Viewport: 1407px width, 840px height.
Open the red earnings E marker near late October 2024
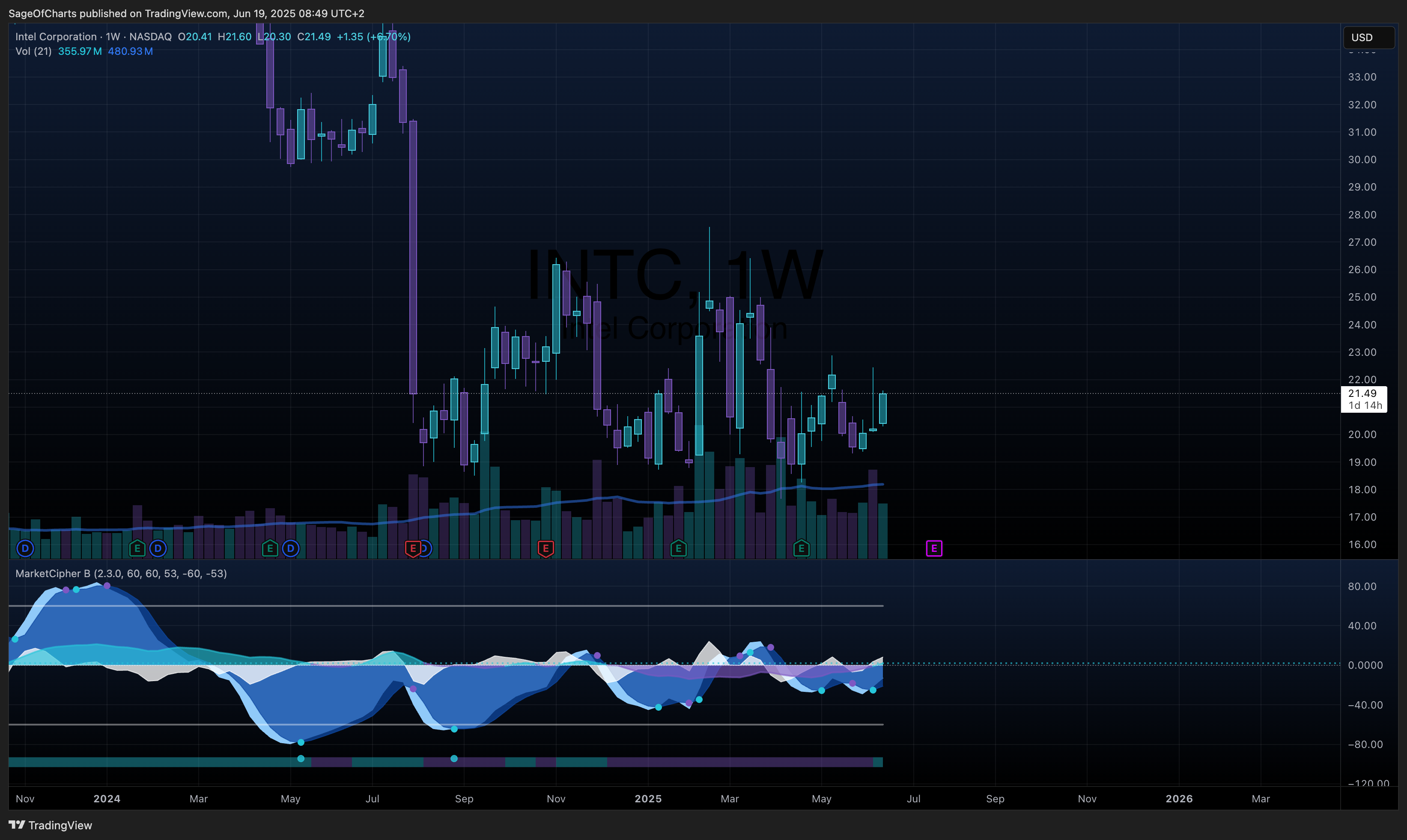pos(546,548)
